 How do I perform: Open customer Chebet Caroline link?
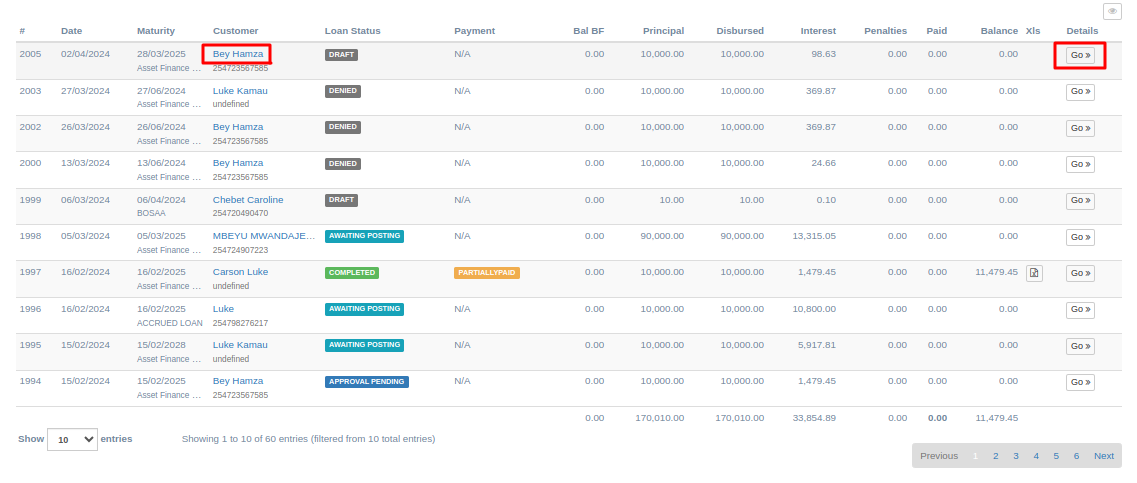tap(248, 199)
